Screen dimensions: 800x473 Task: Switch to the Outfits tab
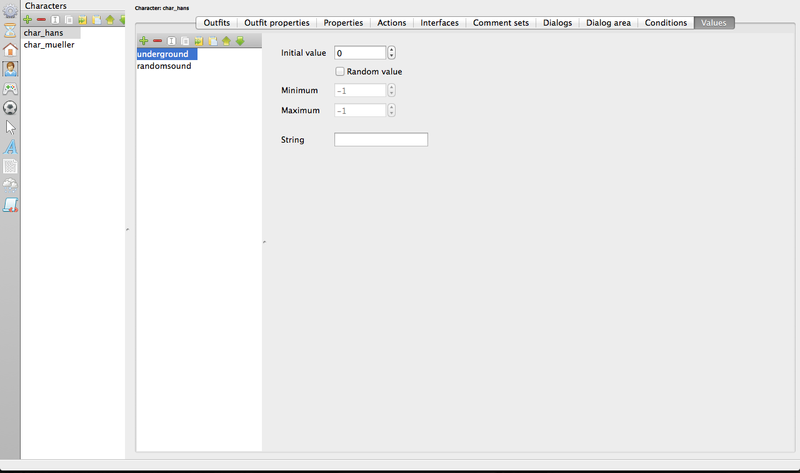tap(216, 22)
